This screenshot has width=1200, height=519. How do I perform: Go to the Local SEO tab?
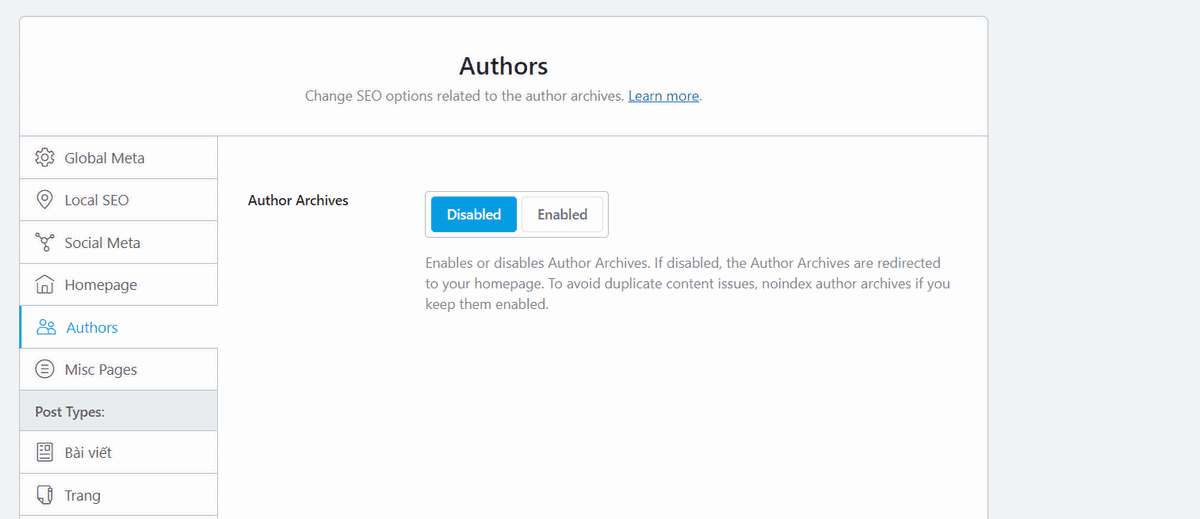(x=96, y=200)
